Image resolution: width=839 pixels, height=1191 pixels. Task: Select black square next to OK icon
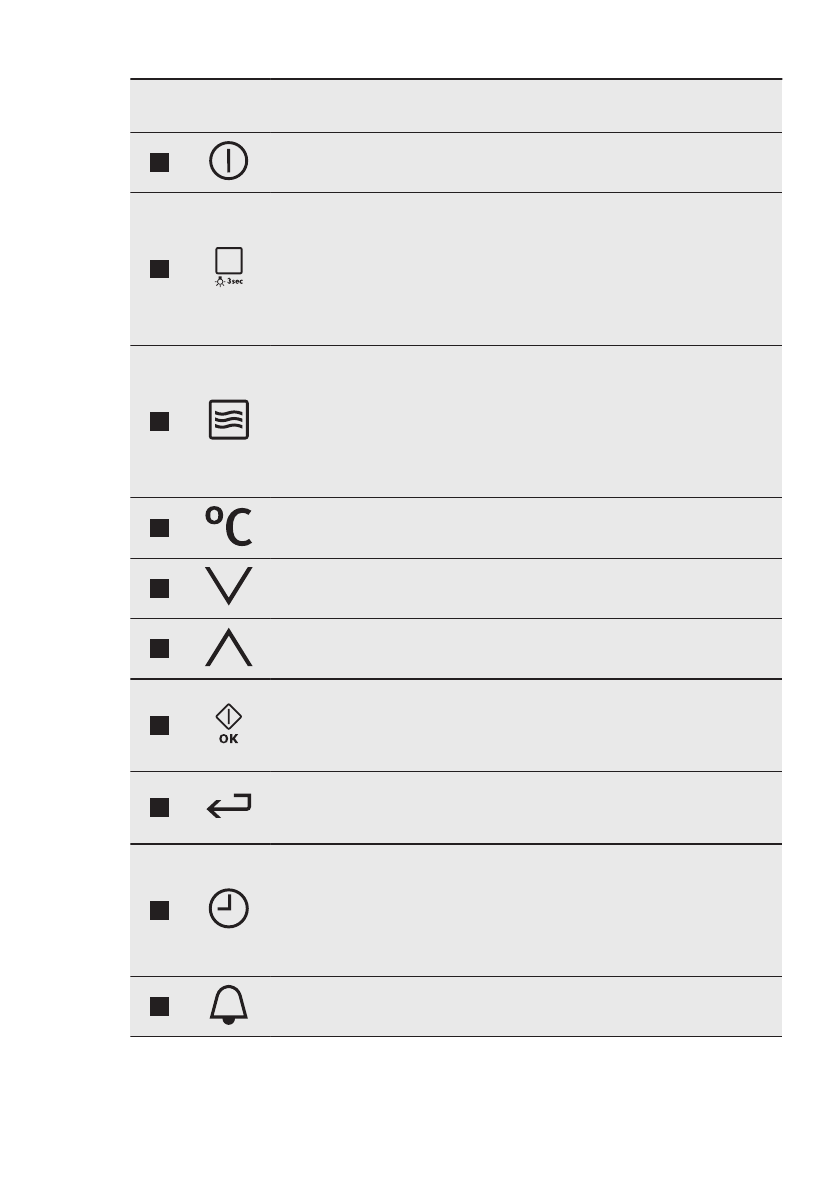[x=159, y=725]
